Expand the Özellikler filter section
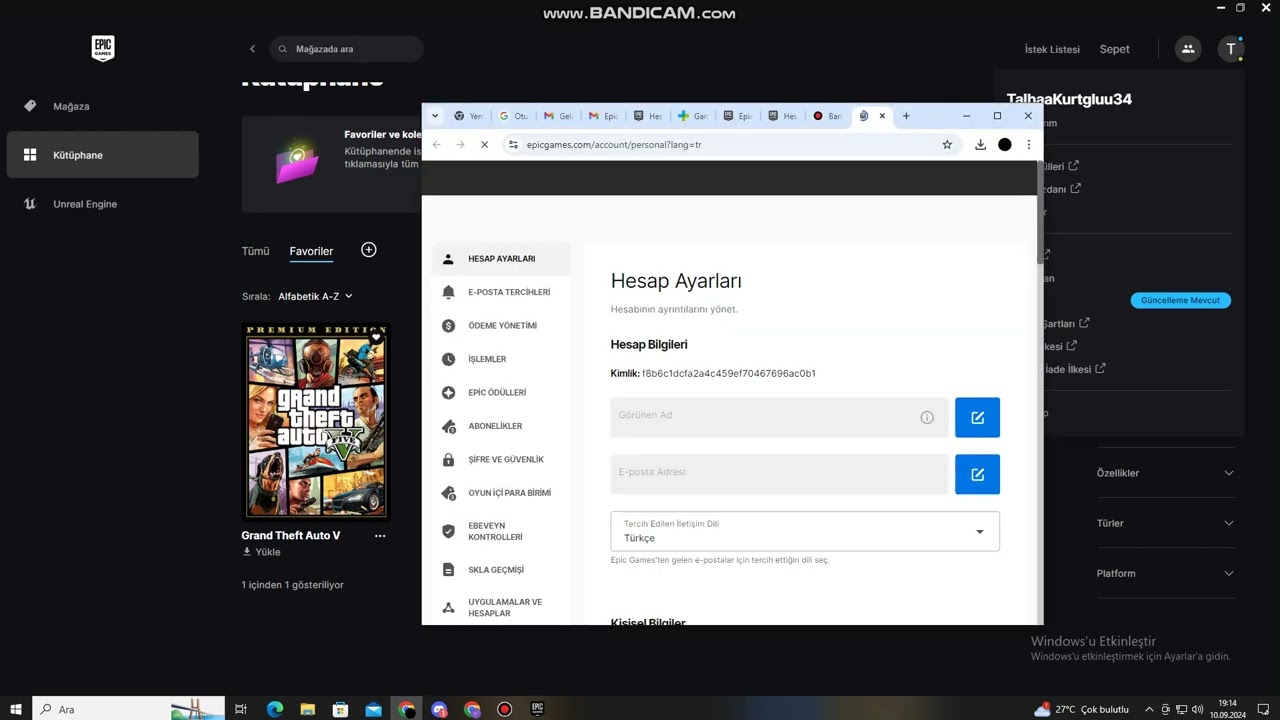The width and height of the screenshot is (1280, 720). click(x=1165, y=473)
